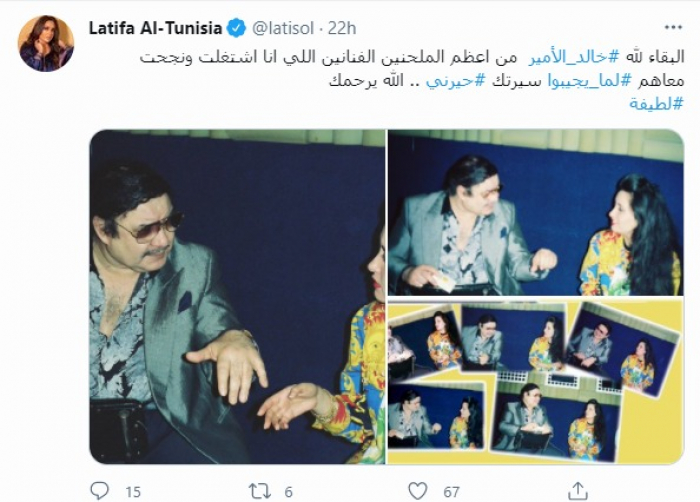This screenshot has width=700, height=502.
Task: Click the retweet count 6
Action: (288, 492)
